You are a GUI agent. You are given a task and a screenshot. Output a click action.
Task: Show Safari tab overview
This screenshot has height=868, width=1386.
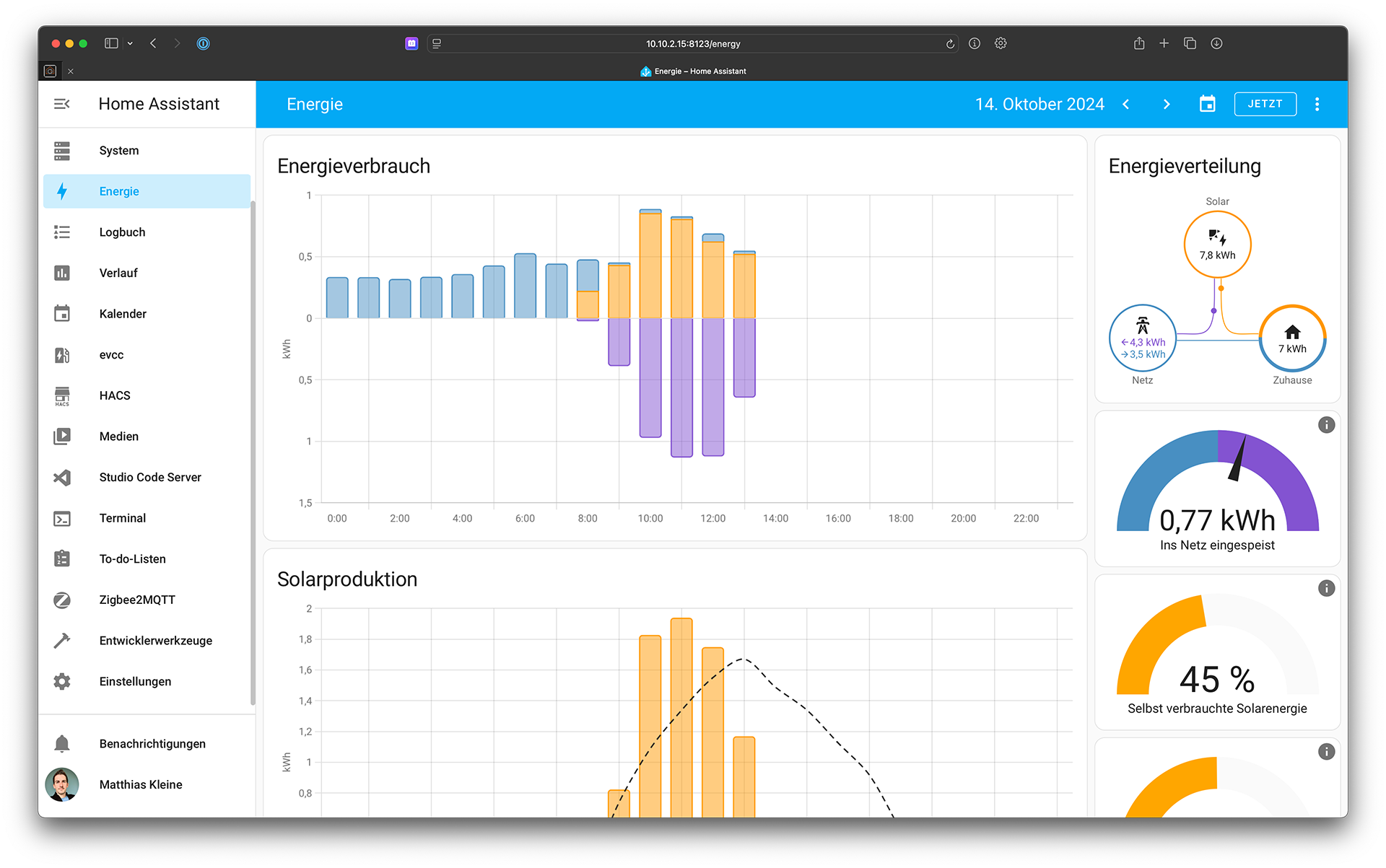pyautogui.click(x=1190, y=43)
